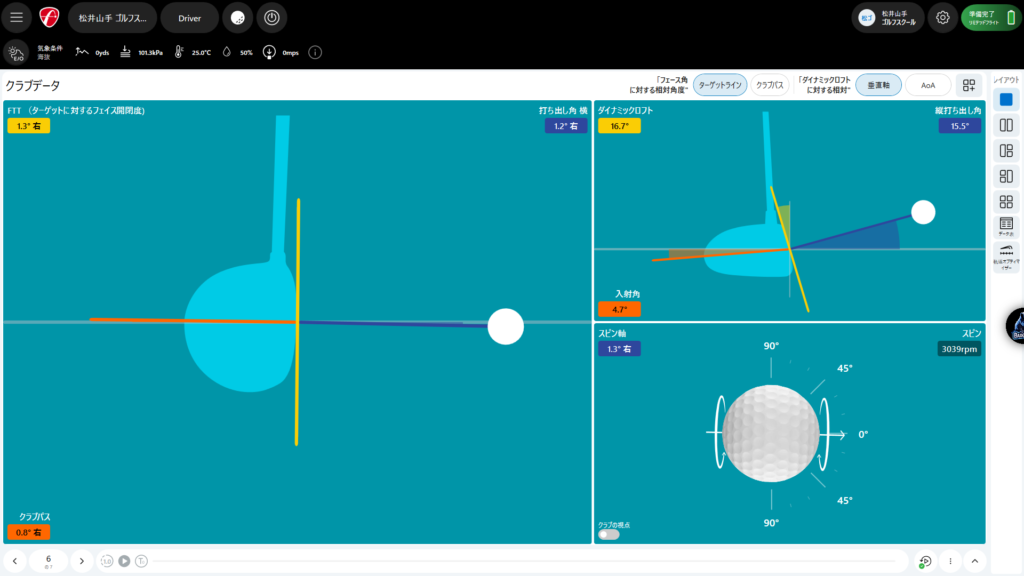
Task: Open the trajectory optimizer icon
Action: (x=1006, y=257)
